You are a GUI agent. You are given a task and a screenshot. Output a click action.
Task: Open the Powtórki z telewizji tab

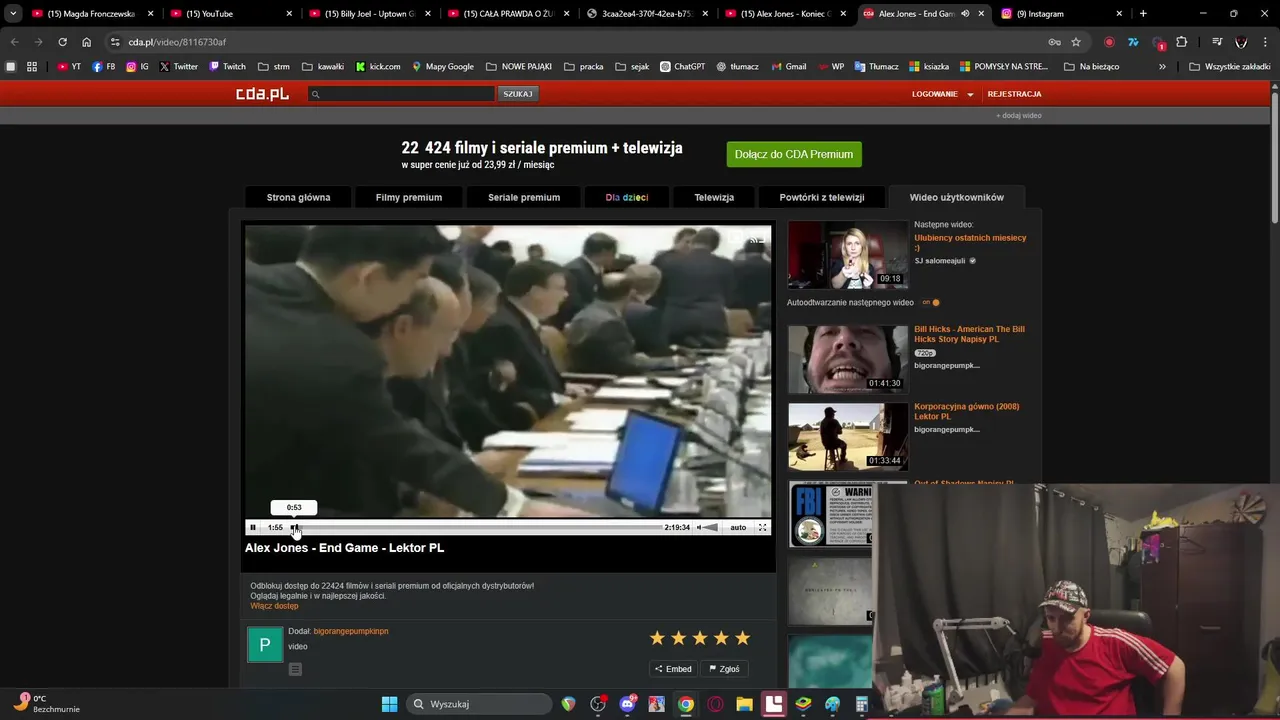822,197
